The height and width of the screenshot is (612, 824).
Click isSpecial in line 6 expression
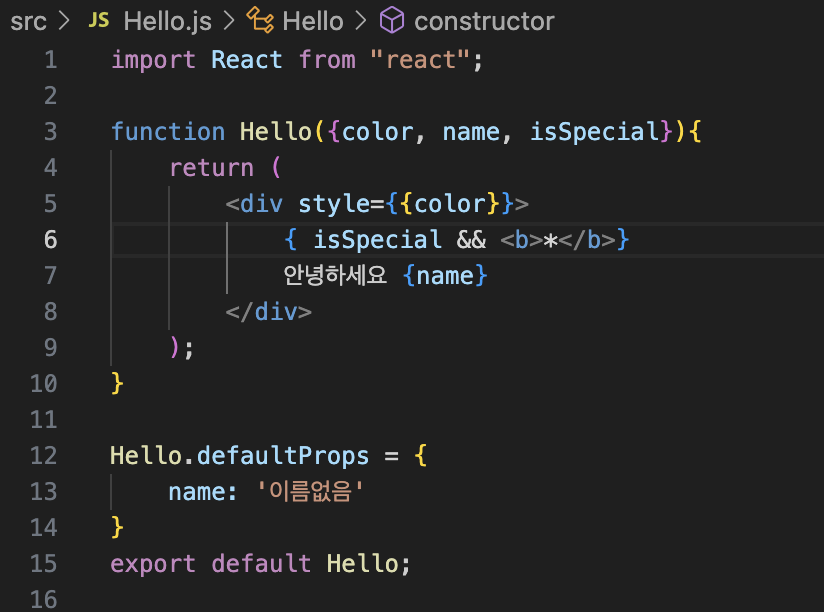coord(377,240)
